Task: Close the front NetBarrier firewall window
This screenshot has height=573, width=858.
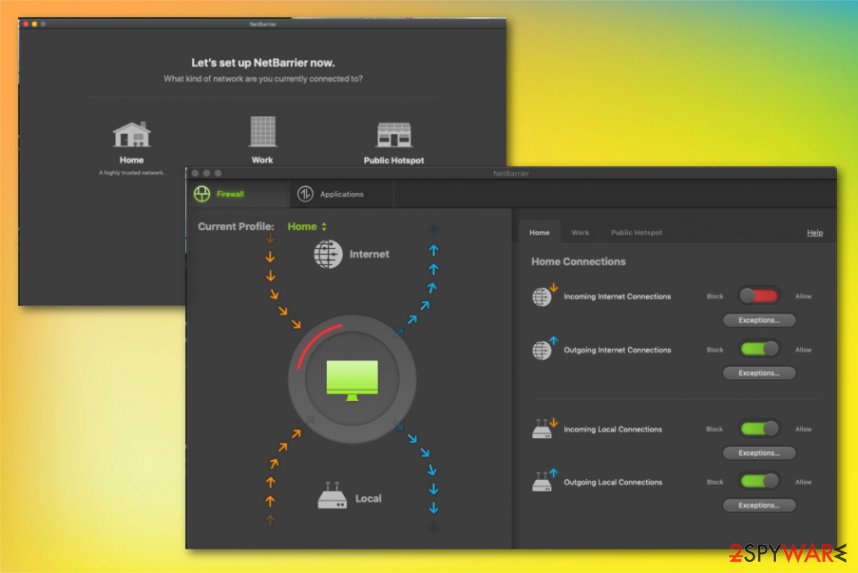Action: pos(195,173)
